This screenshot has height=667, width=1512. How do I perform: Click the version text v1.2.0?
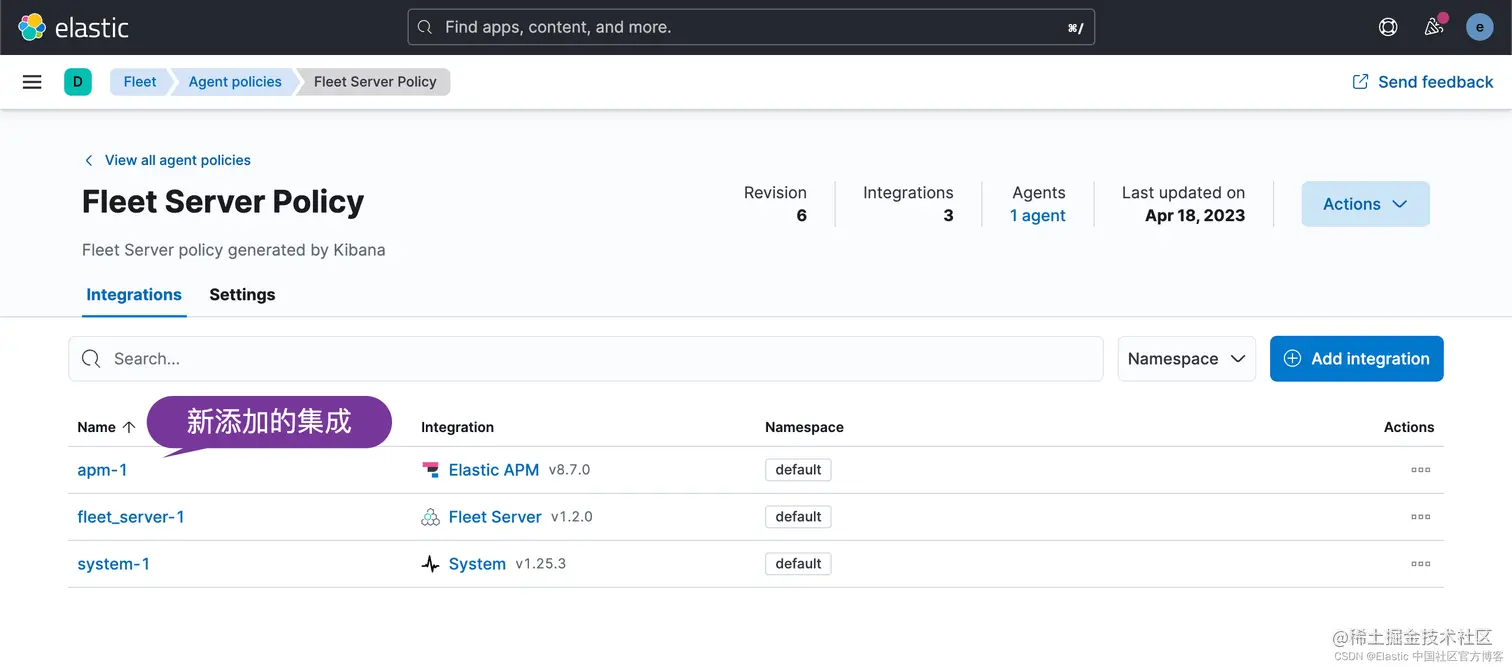[572, 517]
